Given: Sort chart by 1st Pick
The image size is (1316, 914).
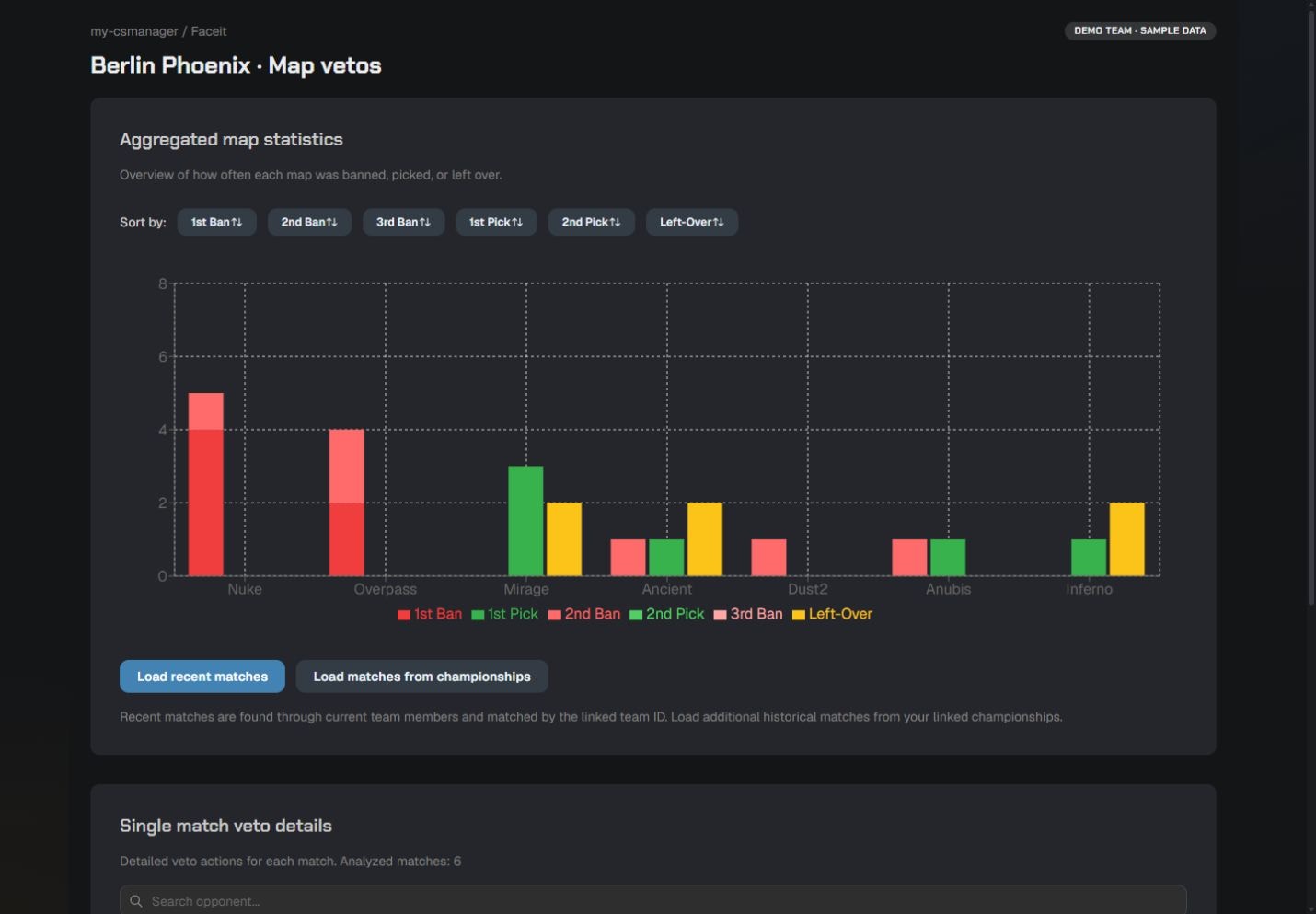Looking at the screenshot, I should tap(496, 222).
